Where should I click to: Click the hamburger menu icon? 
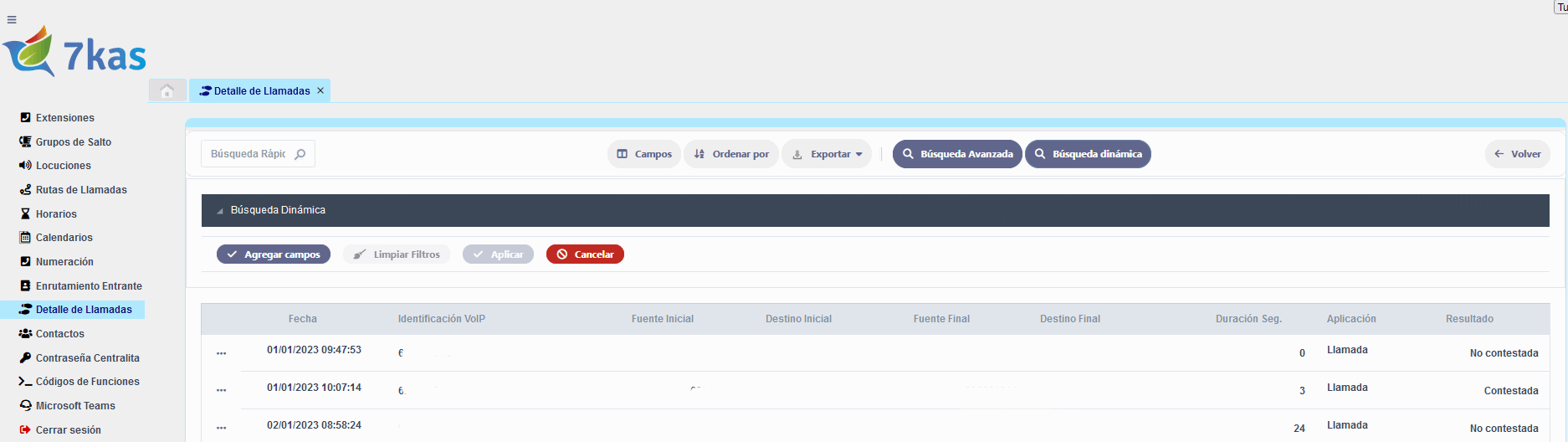pyautogui.click(x=12, y=20)
